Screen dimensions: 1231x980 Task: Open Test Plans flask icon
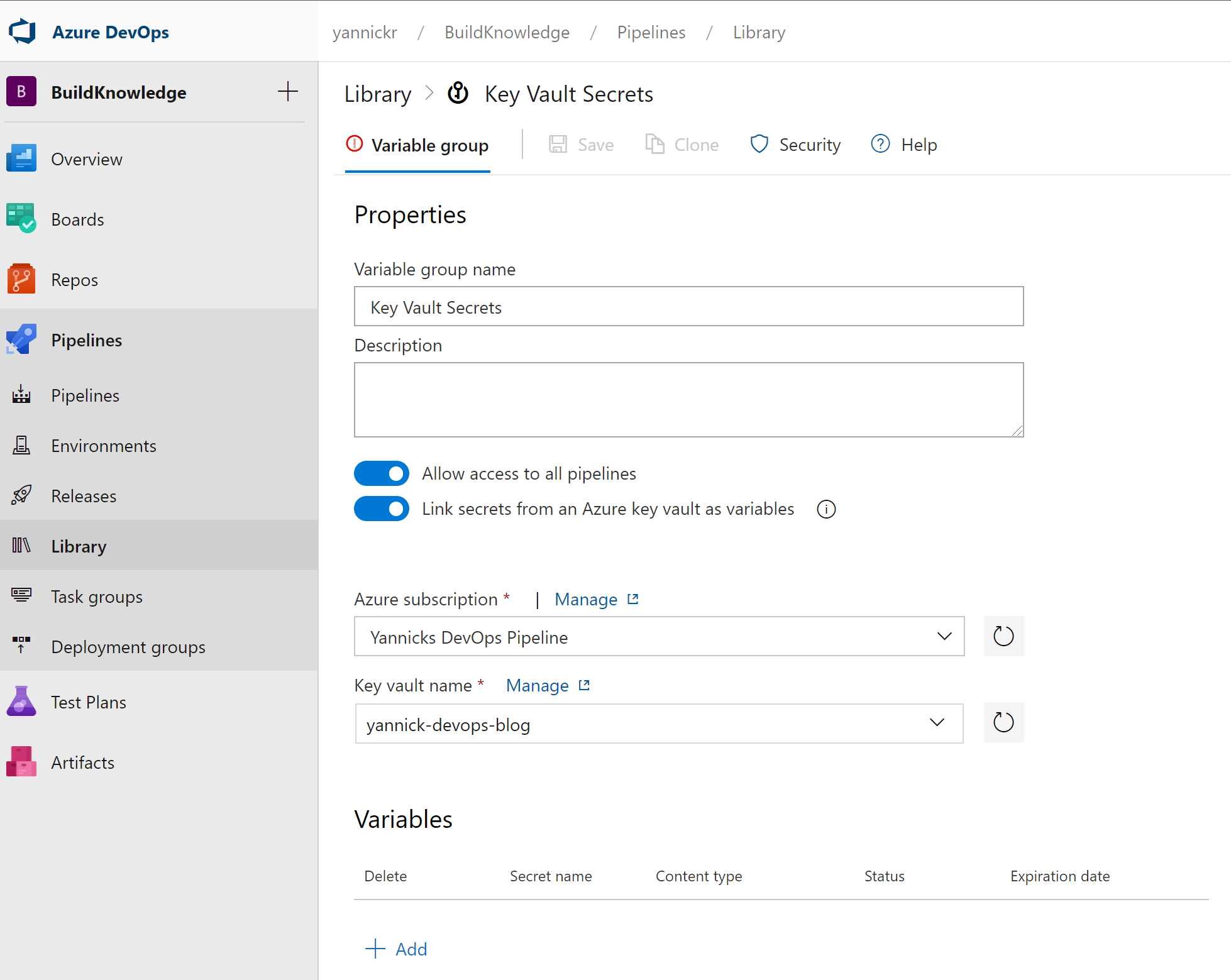click(21, 702)
